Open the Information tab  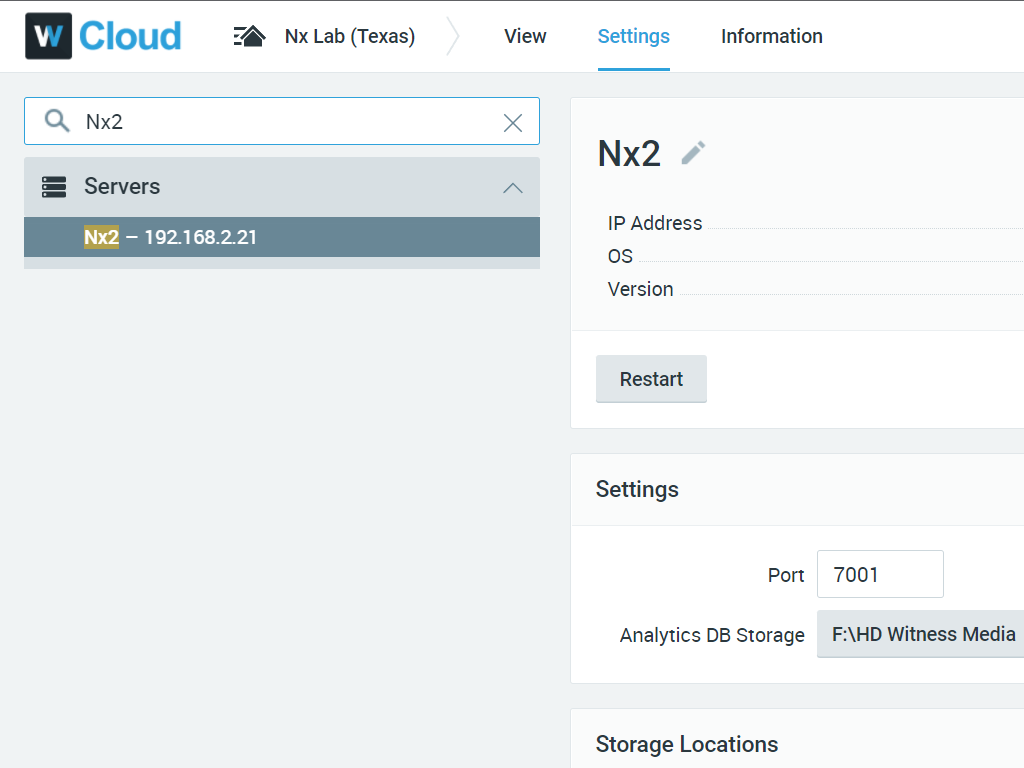(771, 37)
